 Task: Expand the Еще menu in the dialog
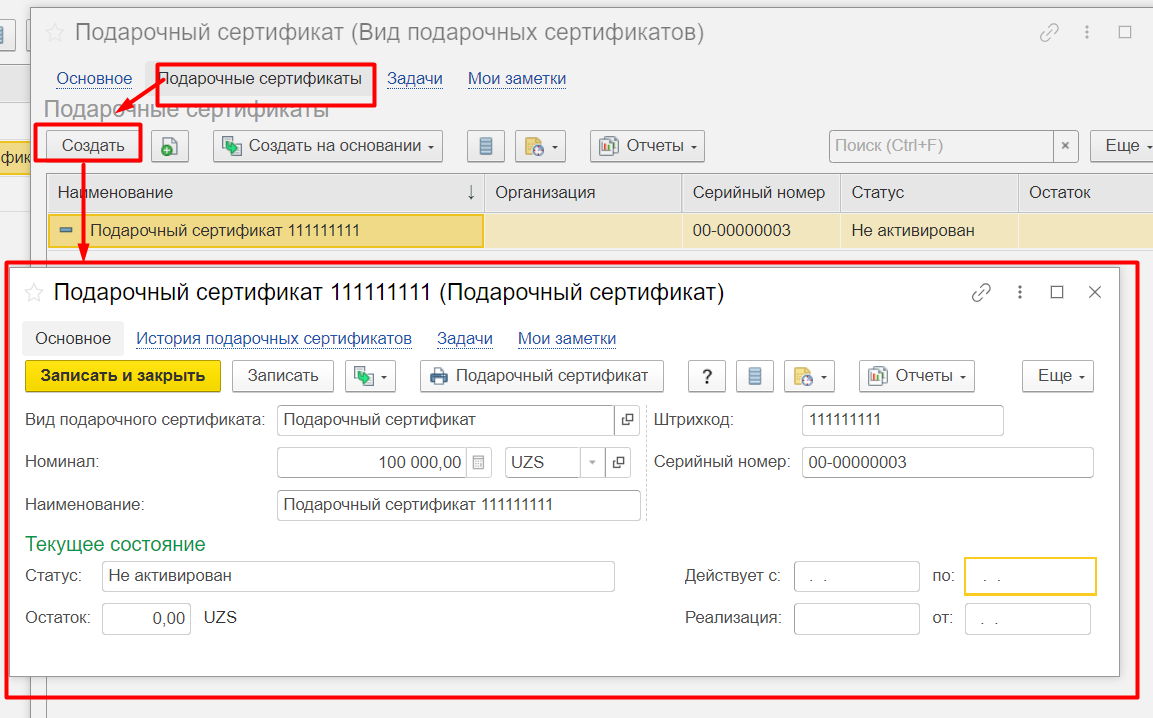pyautogui.click(x=1057, y=376)
